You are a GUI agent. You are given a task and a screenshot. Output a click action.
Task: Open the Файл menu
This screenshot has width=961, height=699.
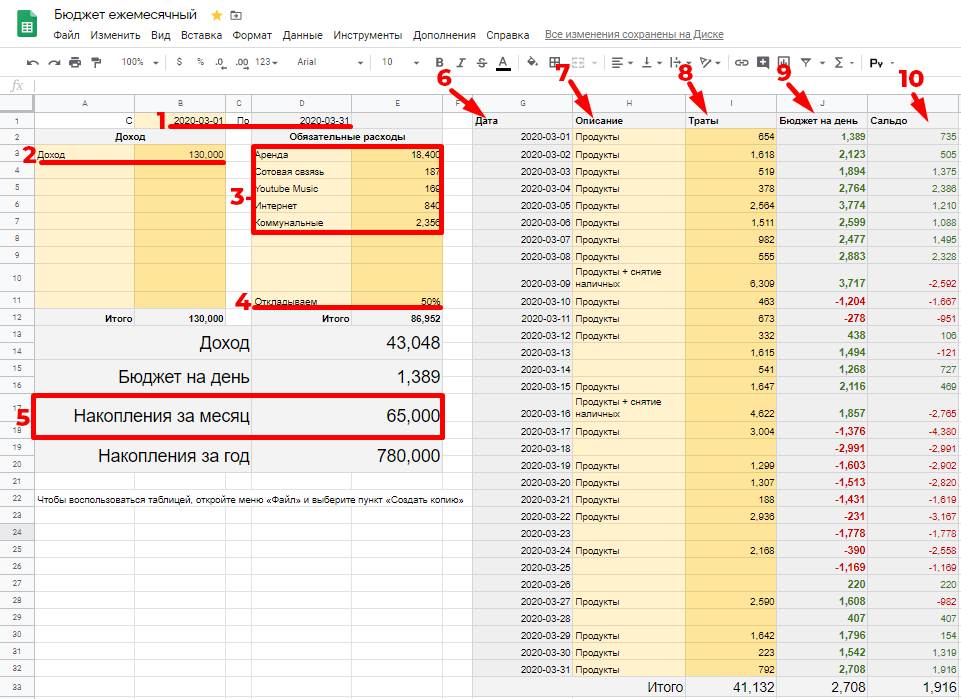(x=66, y=35)
